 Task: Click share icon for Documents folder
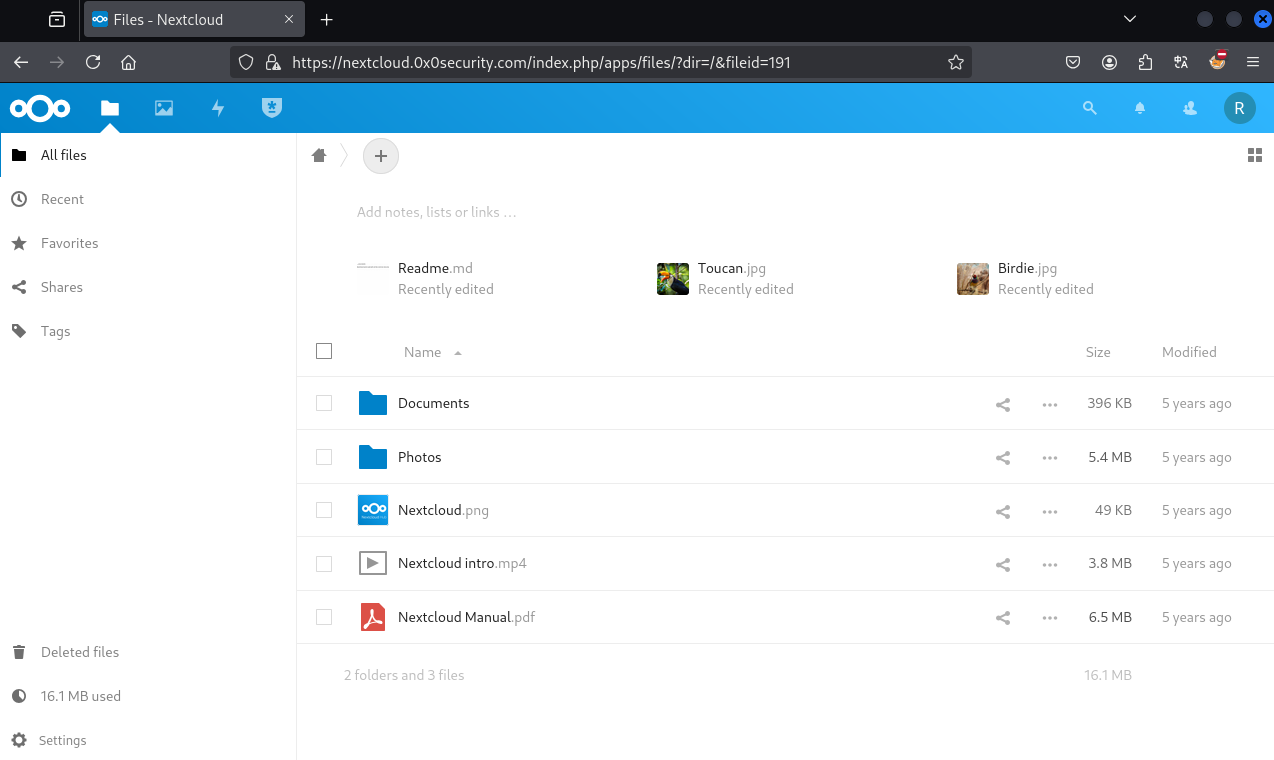tap(1003, 404)
